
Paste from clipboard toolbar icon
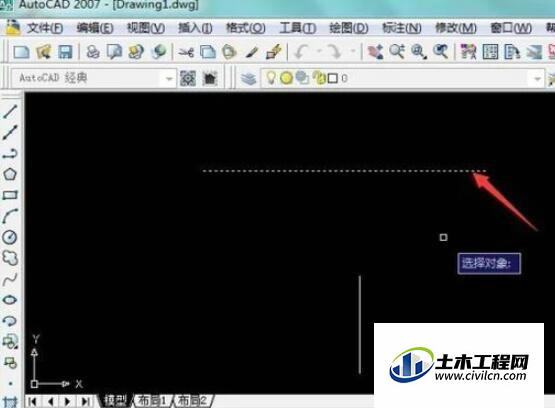click(229, 52)
